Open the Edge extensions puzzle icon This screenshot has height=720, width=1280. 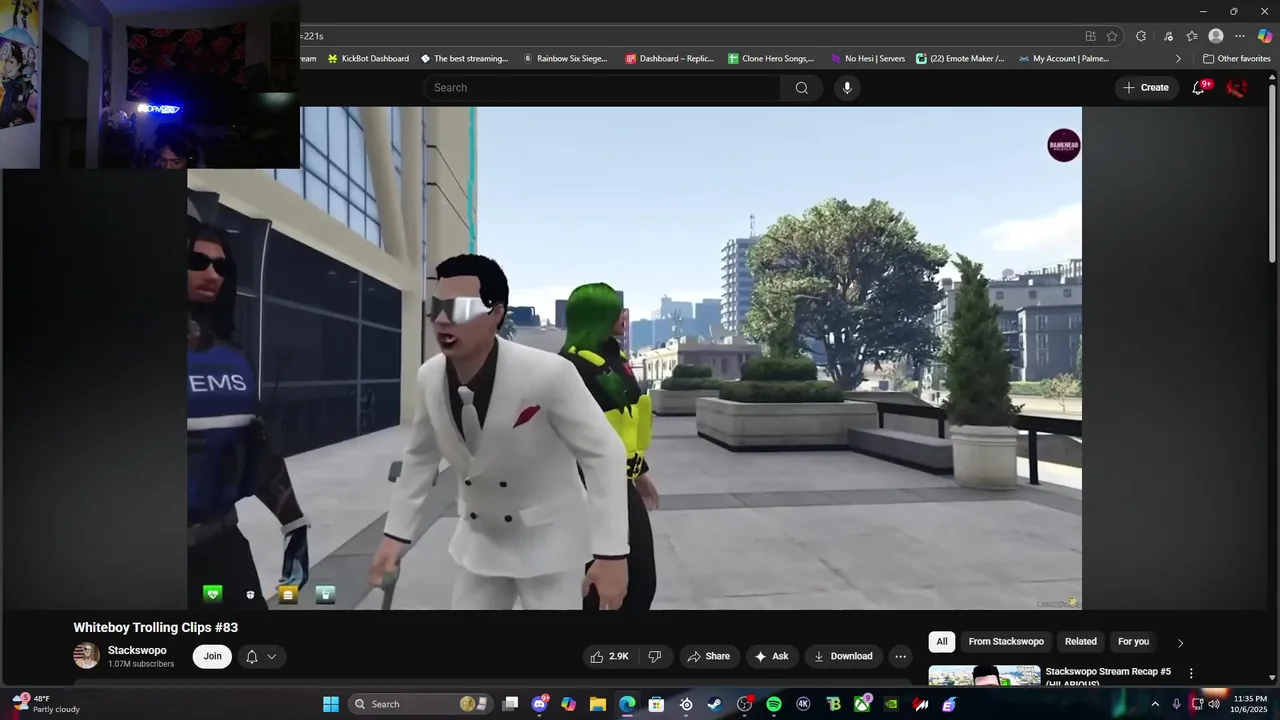coord(1141,36)
